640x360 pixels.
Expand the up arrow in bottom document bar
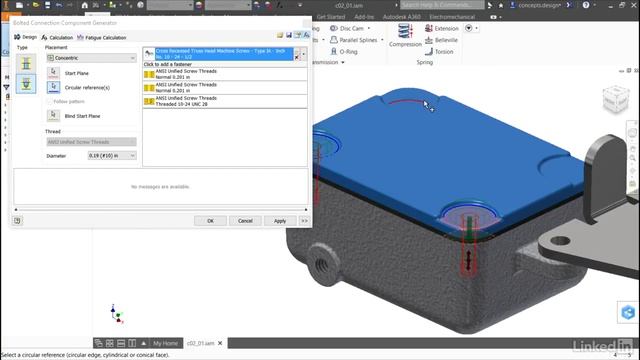[x=144, y=343]
